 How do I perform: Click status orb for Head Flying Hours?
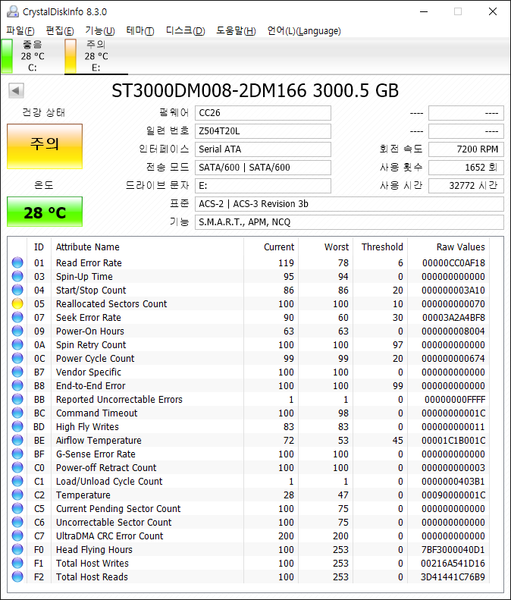click(x=17, y=549)
